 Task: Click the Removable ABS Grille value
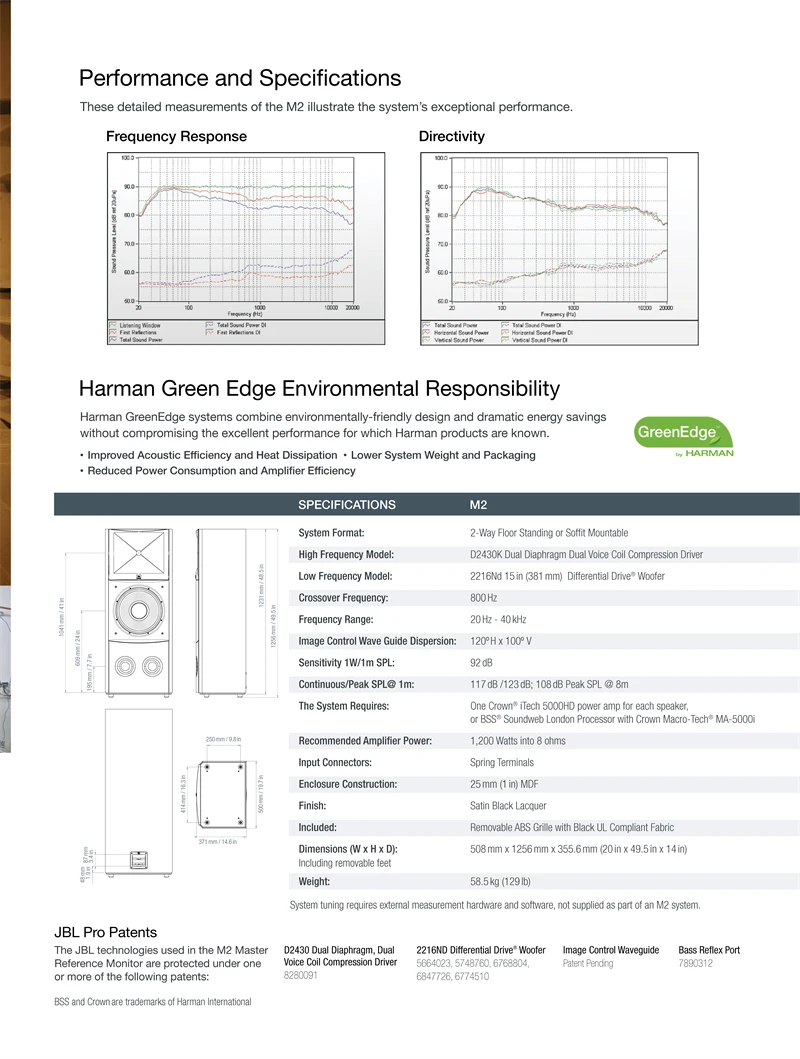(572, 827)
